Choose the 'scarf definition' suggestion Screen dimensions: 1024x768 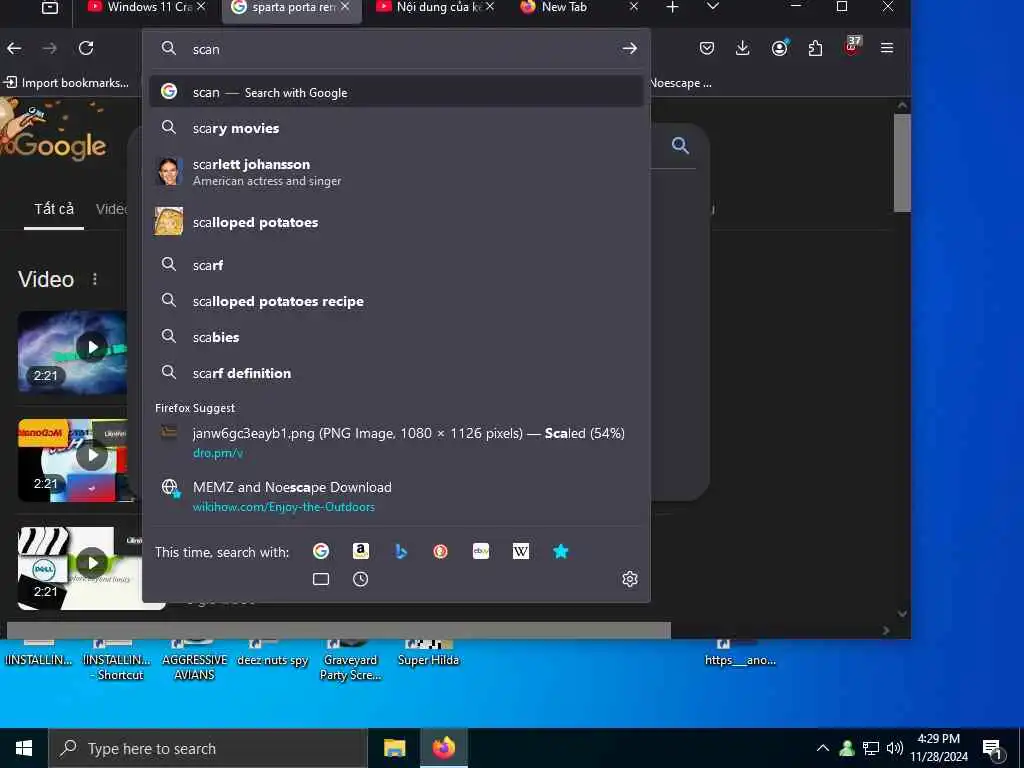[396, 373]
